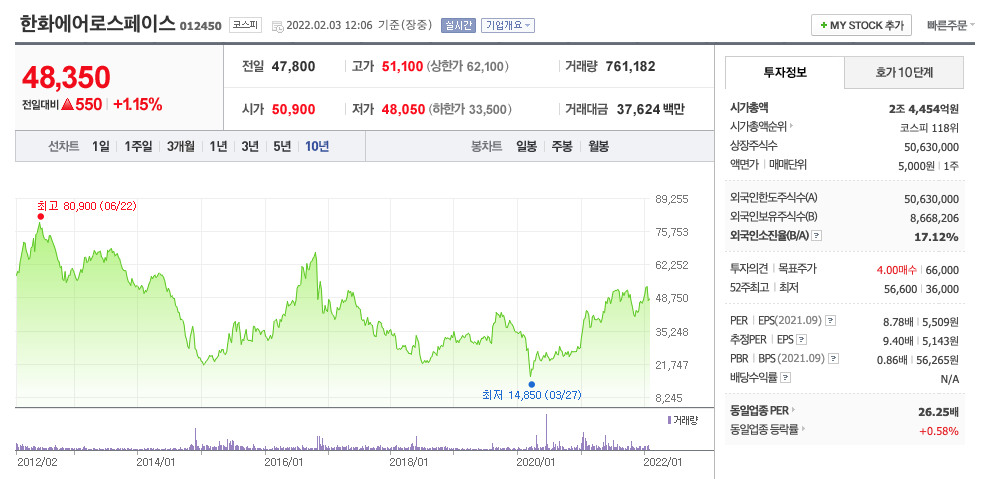Click the 2016/01 label on chart axis
Viewport: 992px width, 479px height.
pyautogui.click(x=283, y=462)
